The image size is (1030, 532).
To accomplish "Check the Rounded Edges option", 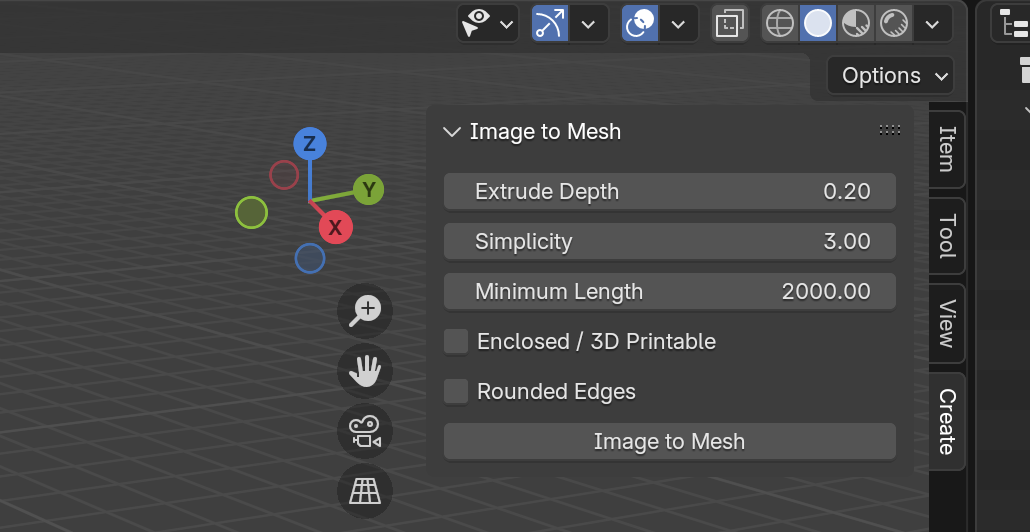I will [x=456, y=391].
